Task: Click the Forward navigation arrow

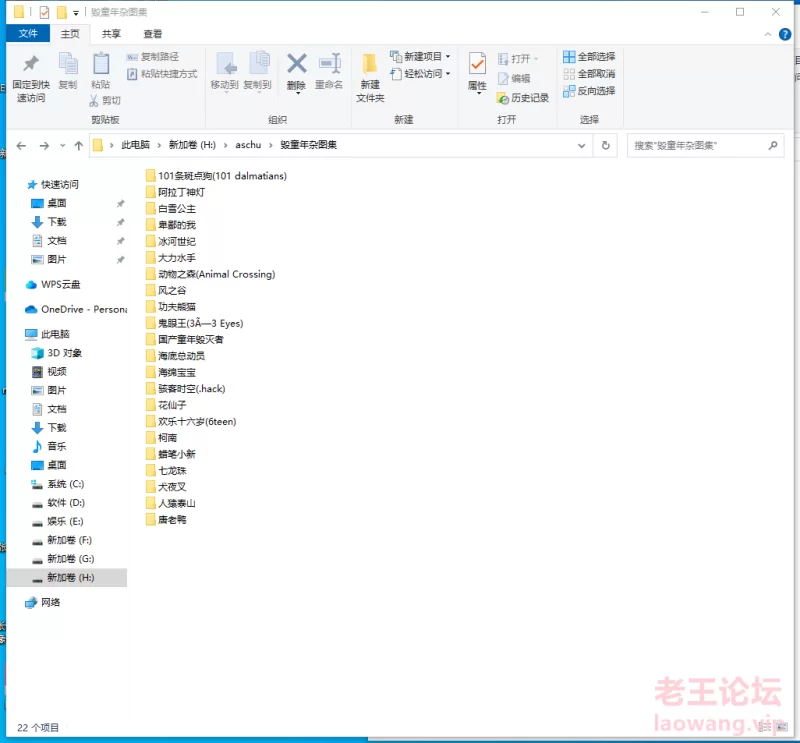Action: click(x=44, y=145)
